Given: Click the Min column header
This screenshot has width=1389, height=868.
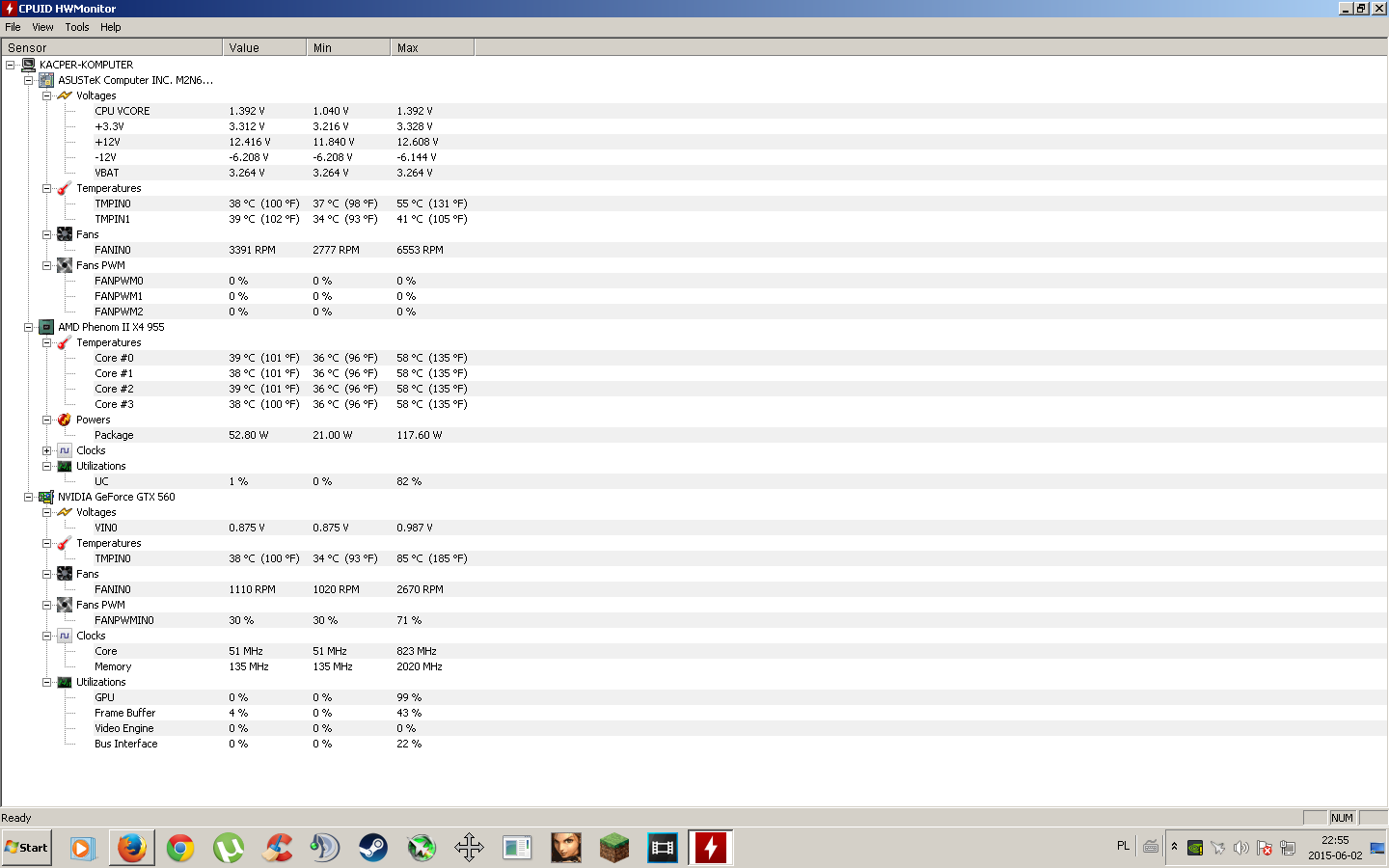Looking at the screenshot, I should point(348,47).
